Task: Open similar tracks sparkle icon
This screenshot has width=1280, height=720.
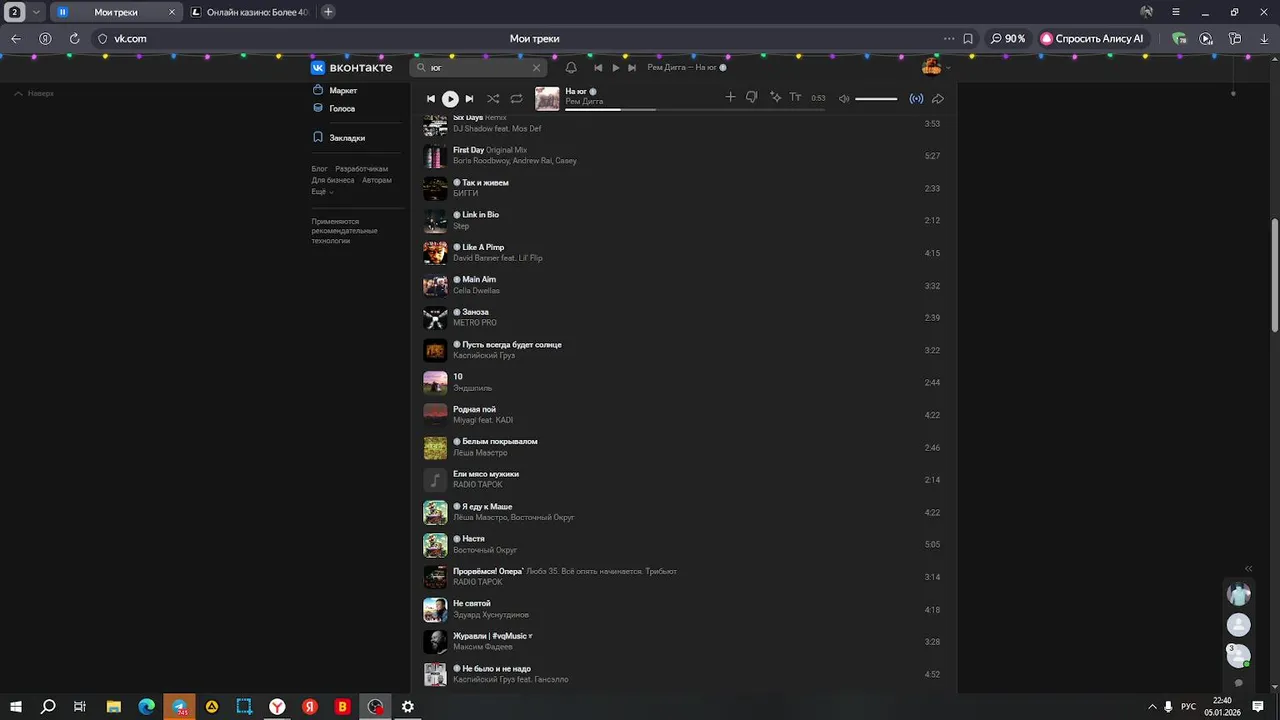Action: coord(775,97)
